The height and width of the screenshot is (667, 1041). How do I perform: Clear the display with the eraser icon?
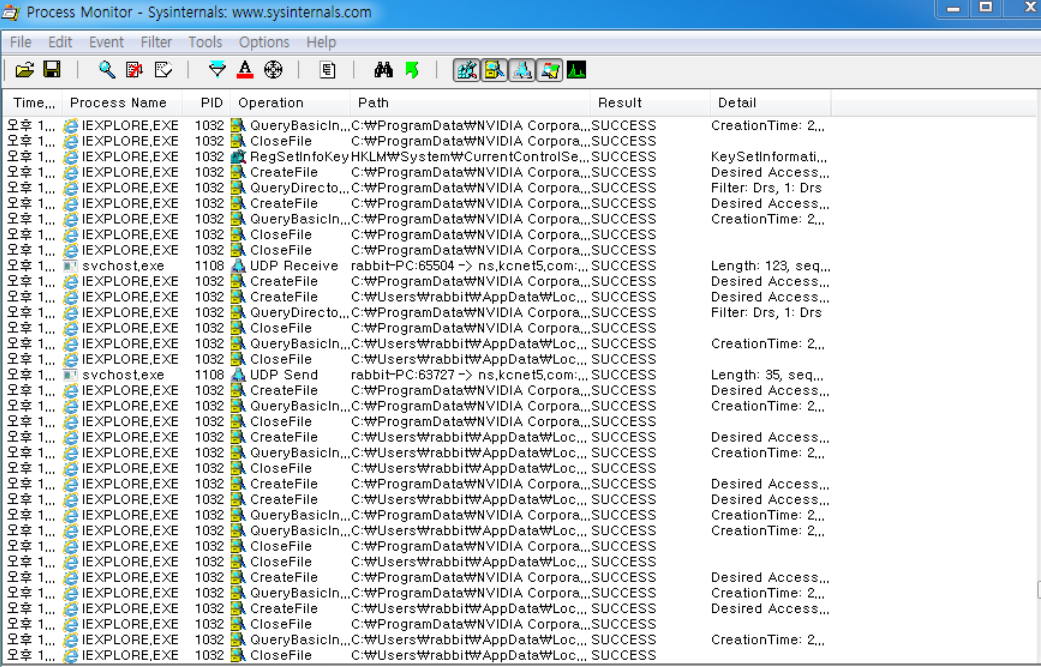coord(163,70)
